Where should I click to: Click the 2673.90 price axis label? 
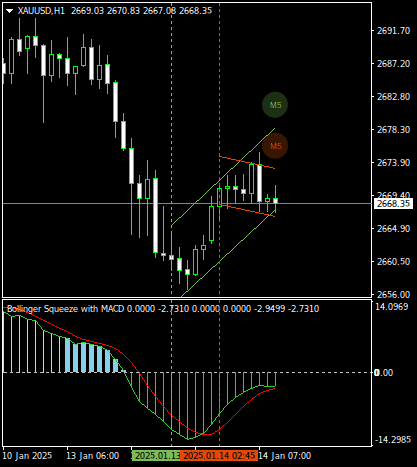pyautogui.click(x=393, y=162)
